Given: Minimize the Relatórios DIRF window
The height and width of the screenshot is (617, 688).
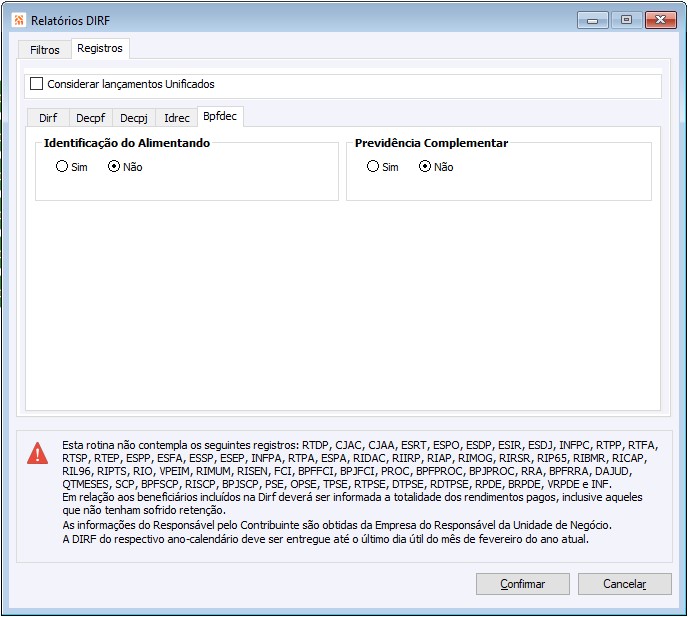Looking at the screenshot, I should [592, 20].
